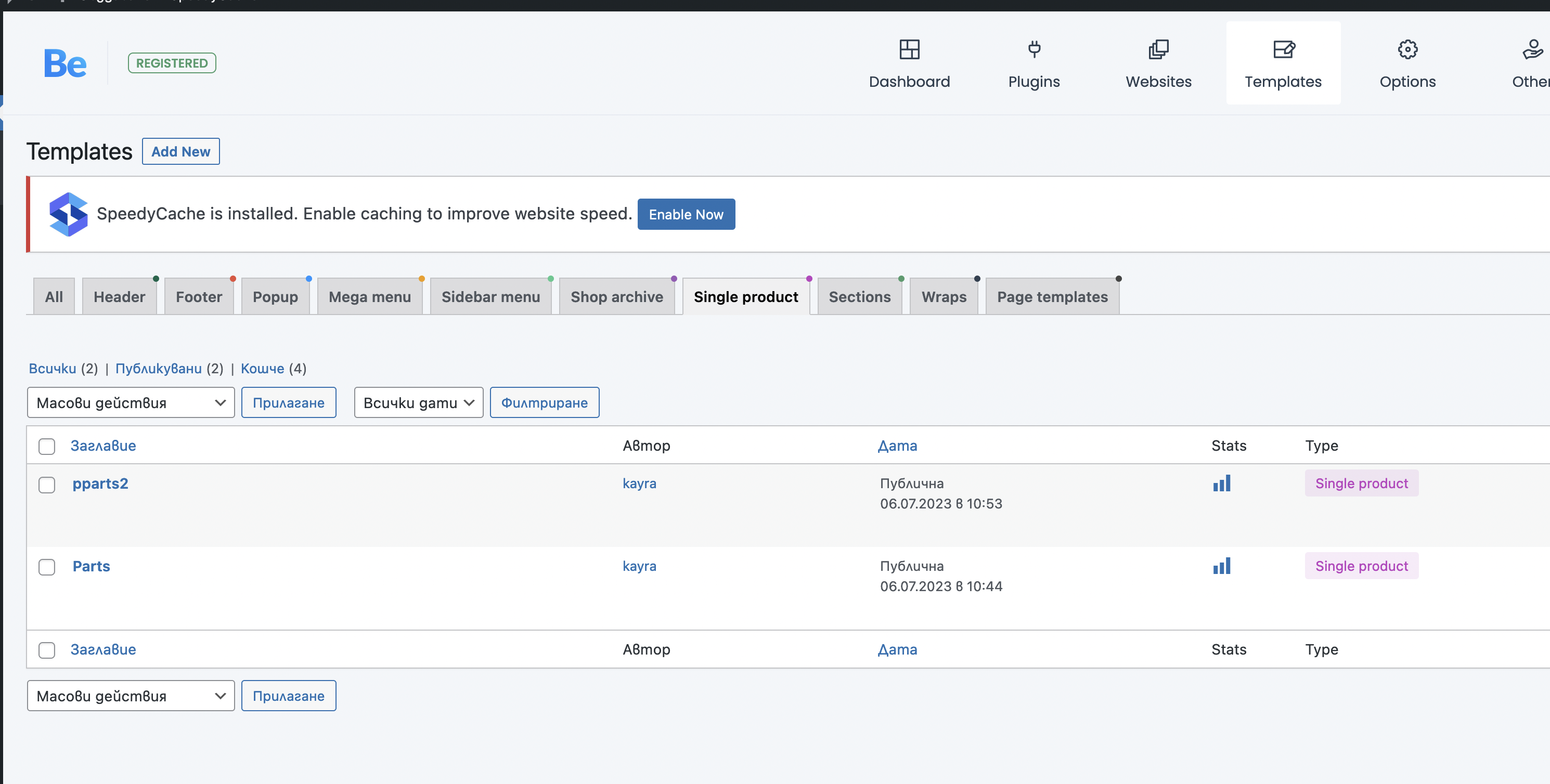Sort by Заглавие in table footer
Image resolution: width=1550 pixels, height=784 pixels.
coord(103,649)
